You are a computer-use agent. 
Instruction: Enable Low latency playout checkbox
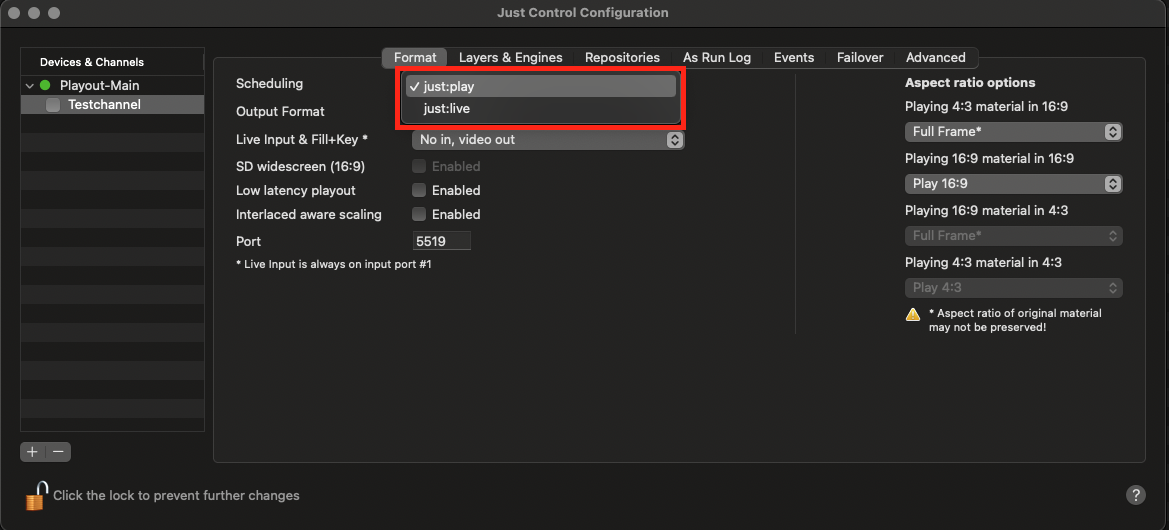click(419, 190)
